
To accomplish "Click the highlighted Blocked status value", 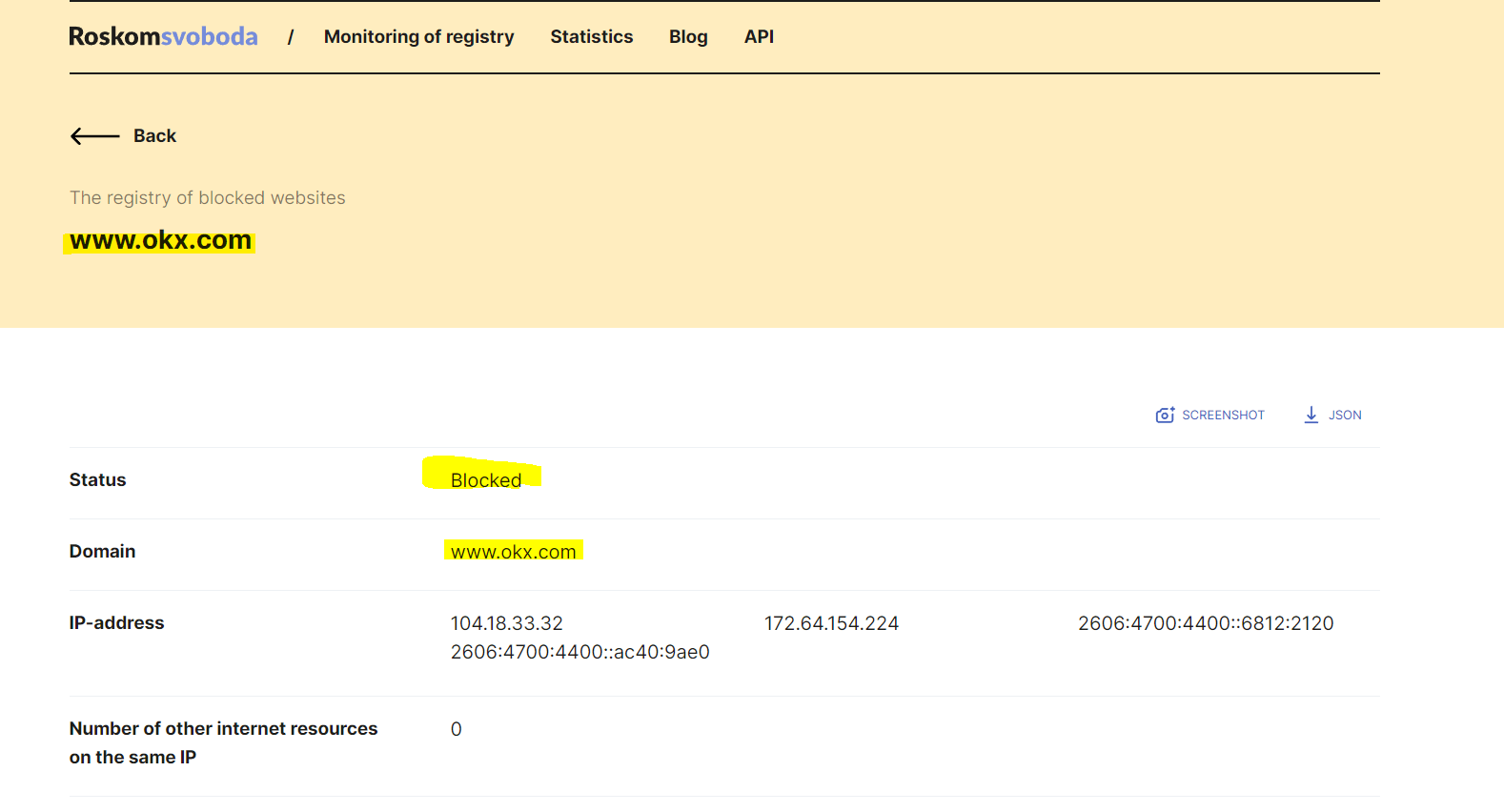I will [485, 480].
